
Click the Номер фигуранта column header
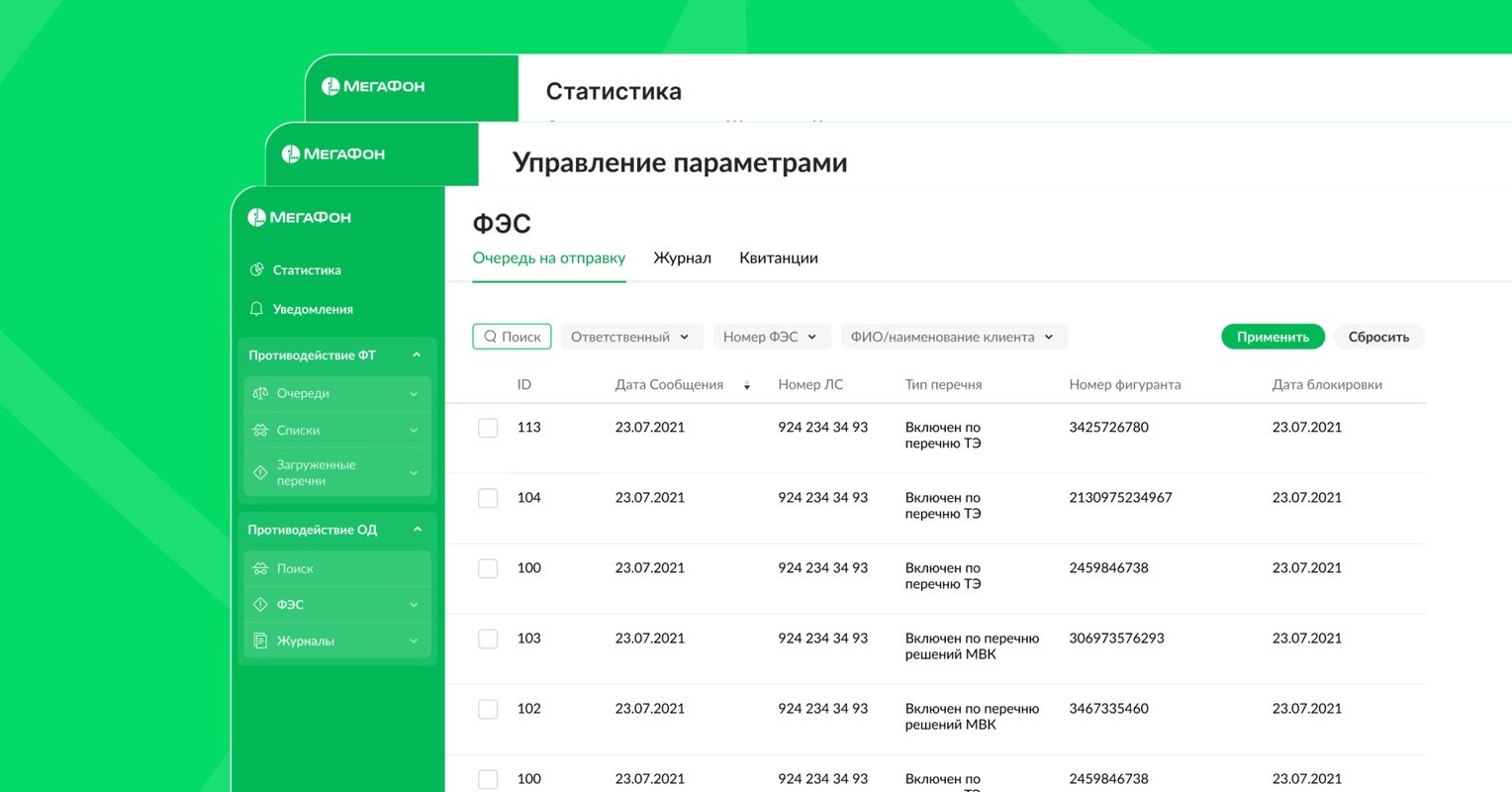1125,385
